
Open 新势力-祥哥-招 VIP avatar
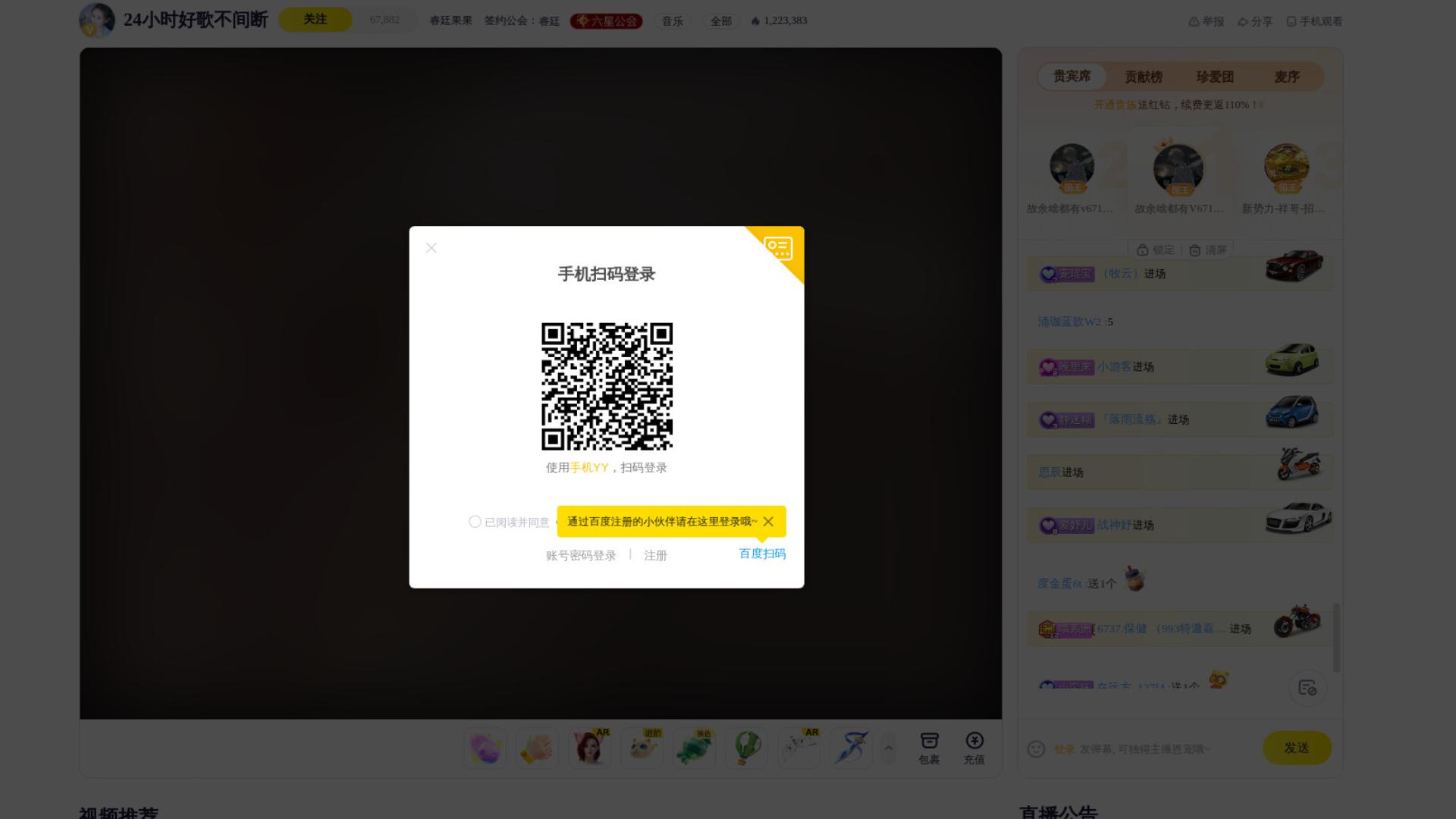pyautogui.click(x=1287, y=167)
